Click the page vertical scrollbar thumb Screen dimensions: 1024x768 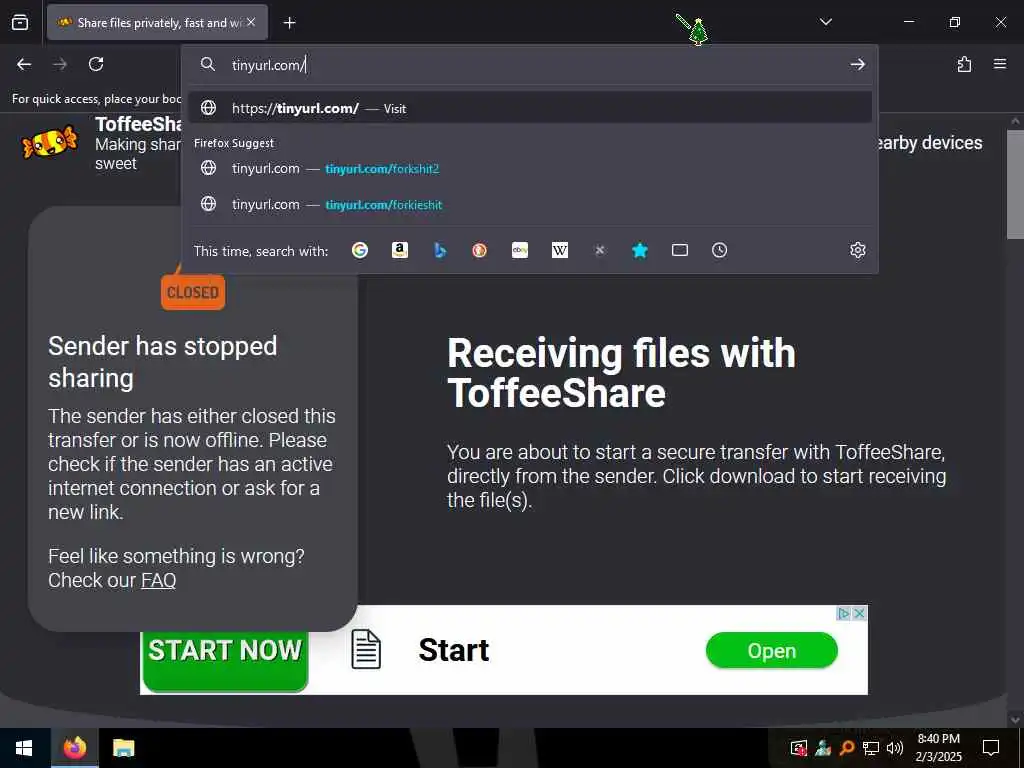pyautogui.click(x=1015, y=184)
